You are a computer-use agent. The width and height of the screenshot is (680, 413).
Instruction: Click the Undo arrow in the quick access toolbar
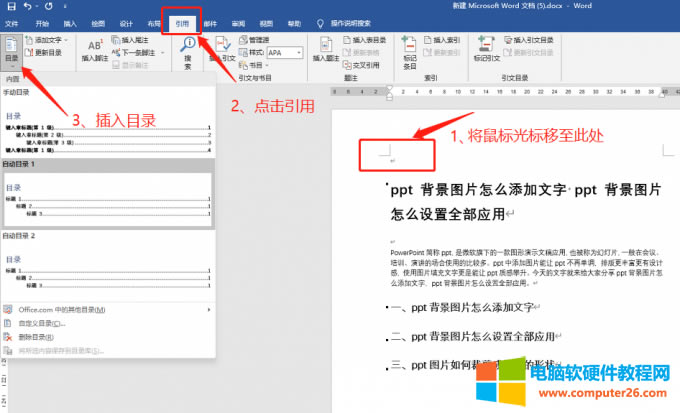click(27, 6)
